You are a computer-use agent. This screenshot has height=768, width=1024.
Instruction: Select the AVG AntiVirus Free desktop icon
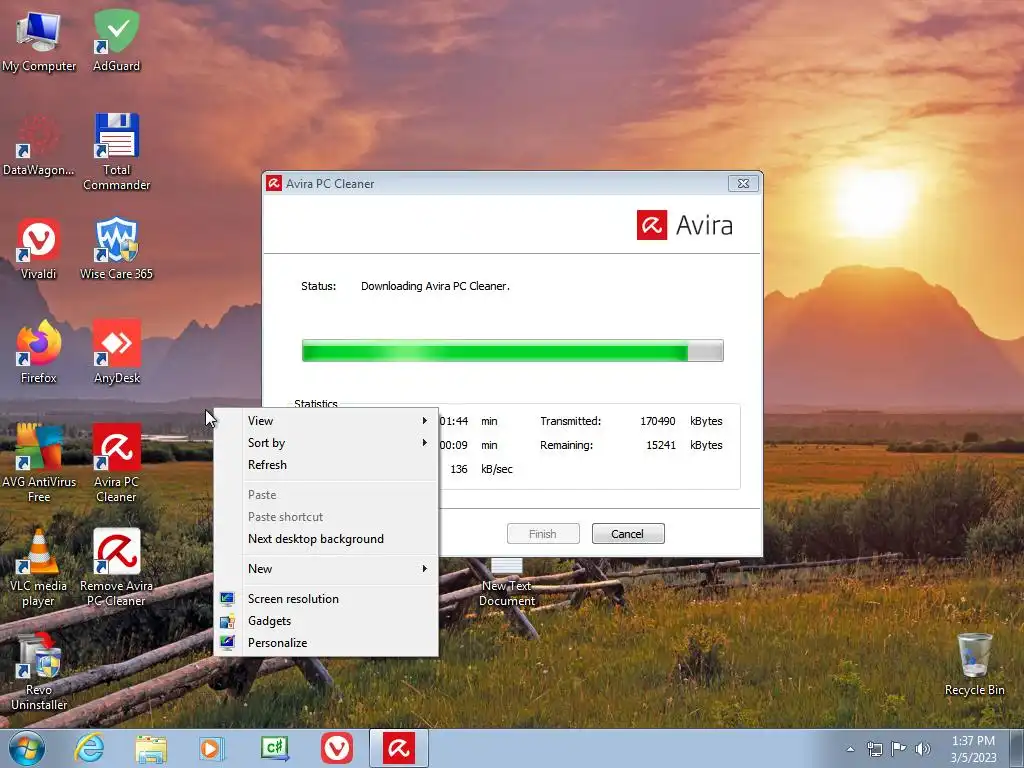coord(39,462)
